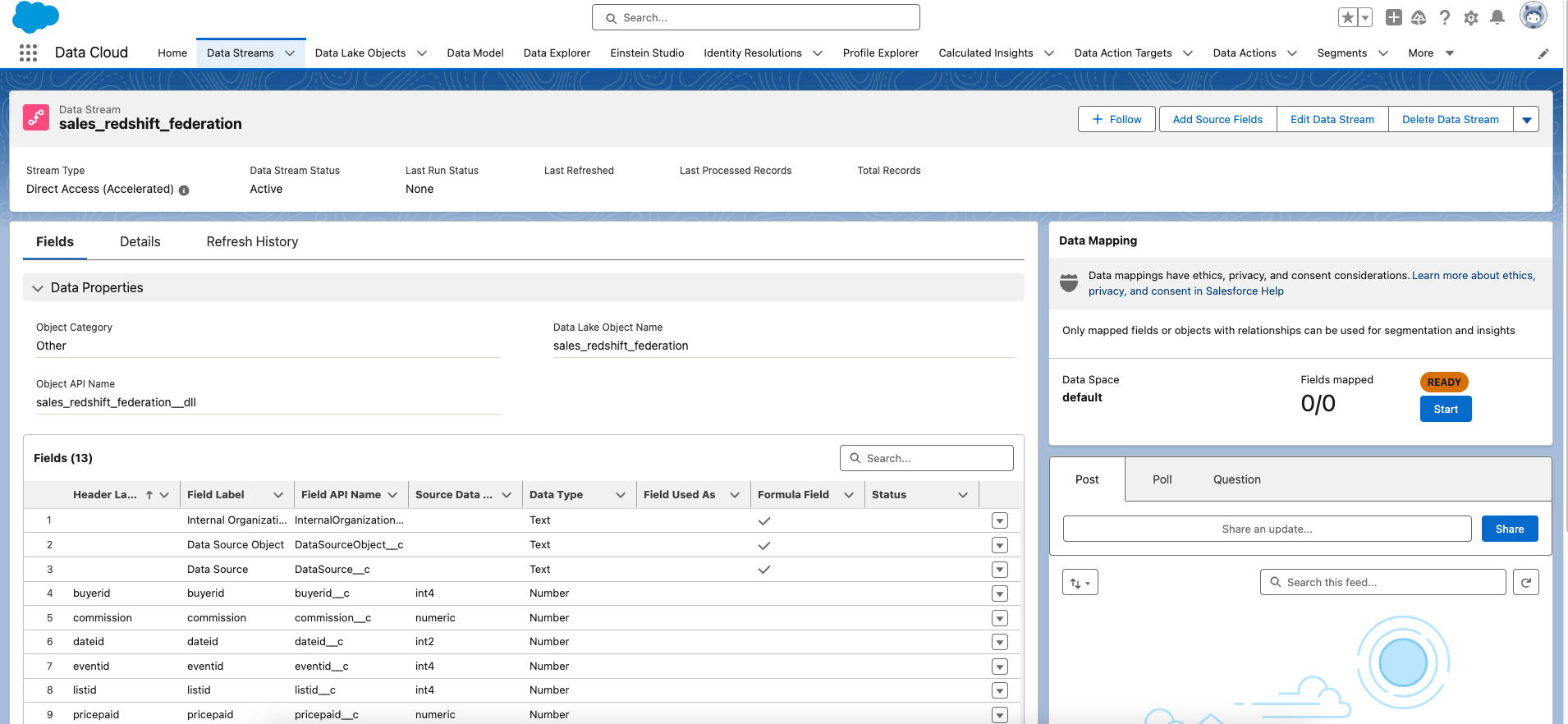The height and width of the screenshot is (724, 1568).
Task: Open Data Lake Objects dropdown chevron
Action: (x=422, y=53)
